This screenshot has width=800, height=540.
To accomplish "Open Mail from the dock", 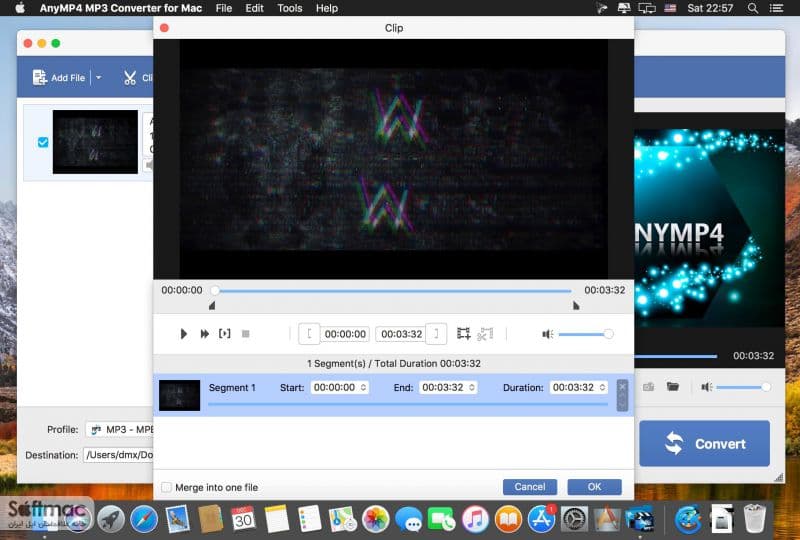I will pos(178,520).
